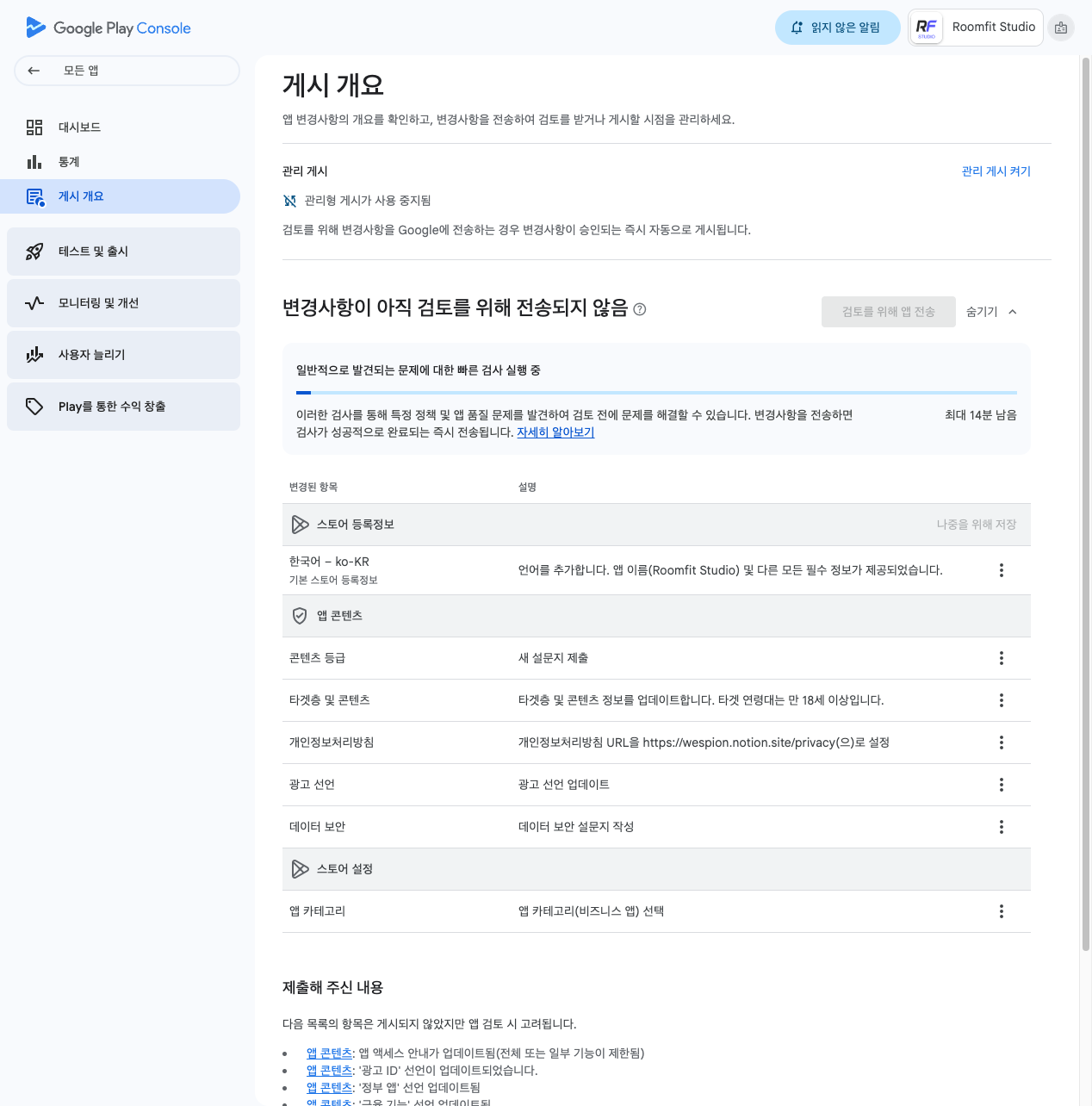Click the Roomfit Studio app selector

pos(976,28)
